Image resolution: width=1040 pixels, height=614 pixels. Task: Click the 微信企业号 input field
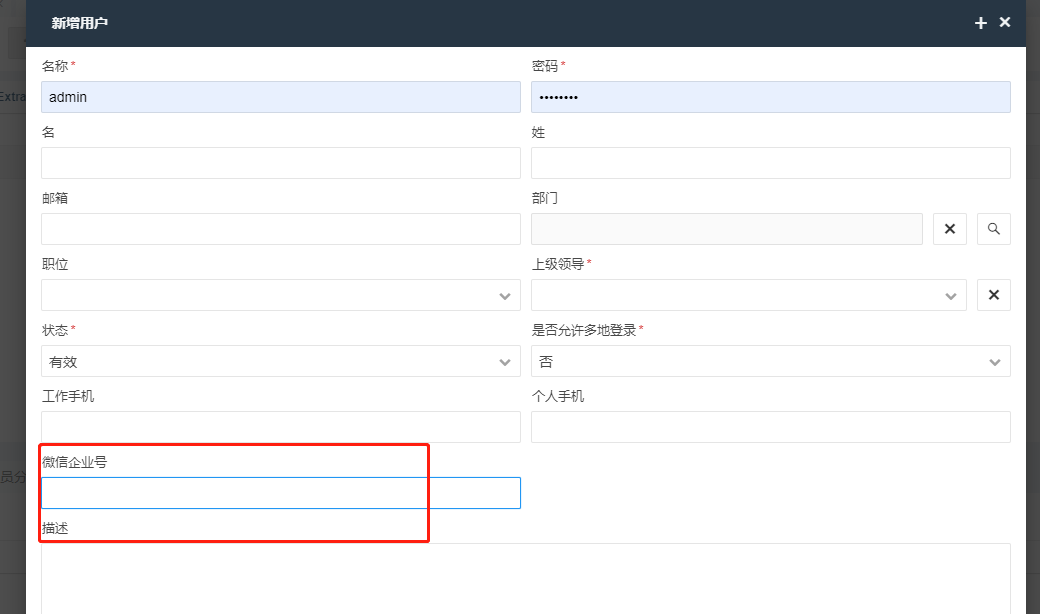coord(281,493)
